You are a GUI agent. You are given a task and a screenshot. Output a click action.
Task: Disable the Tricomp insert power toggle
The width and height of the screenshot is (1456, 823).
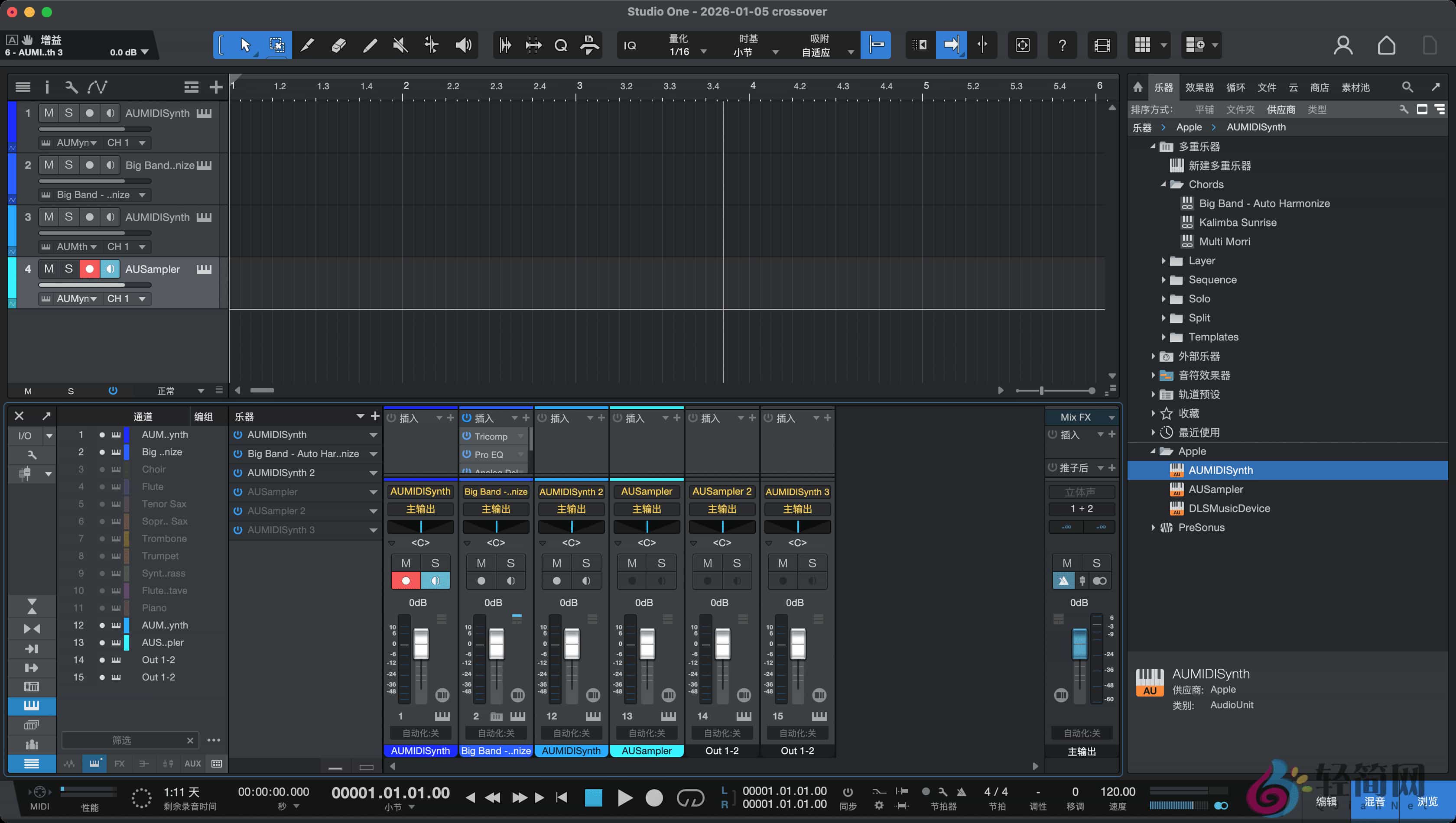coord(467,436)
